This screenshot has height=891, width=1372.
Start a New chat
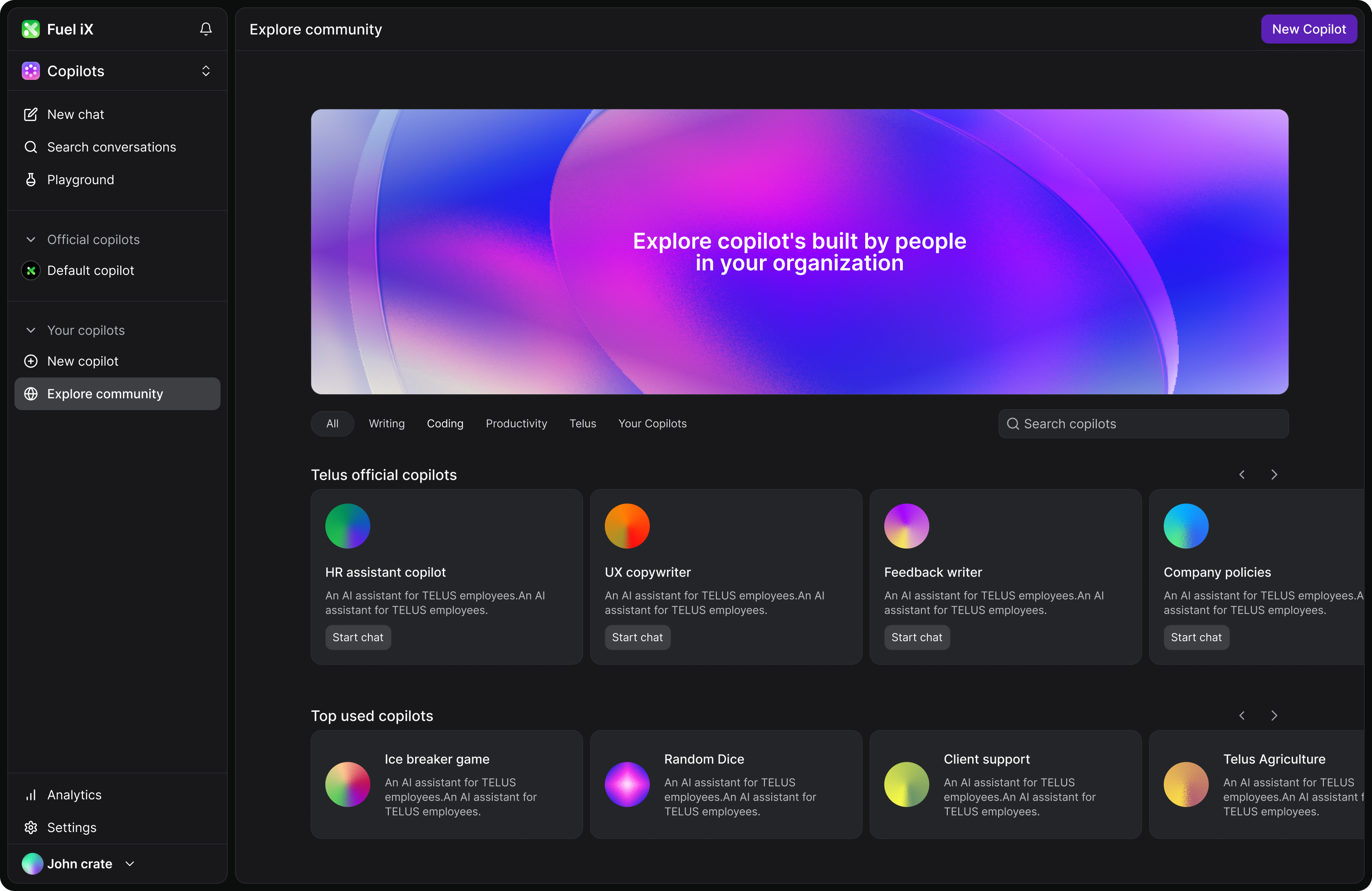click(118, 115)
